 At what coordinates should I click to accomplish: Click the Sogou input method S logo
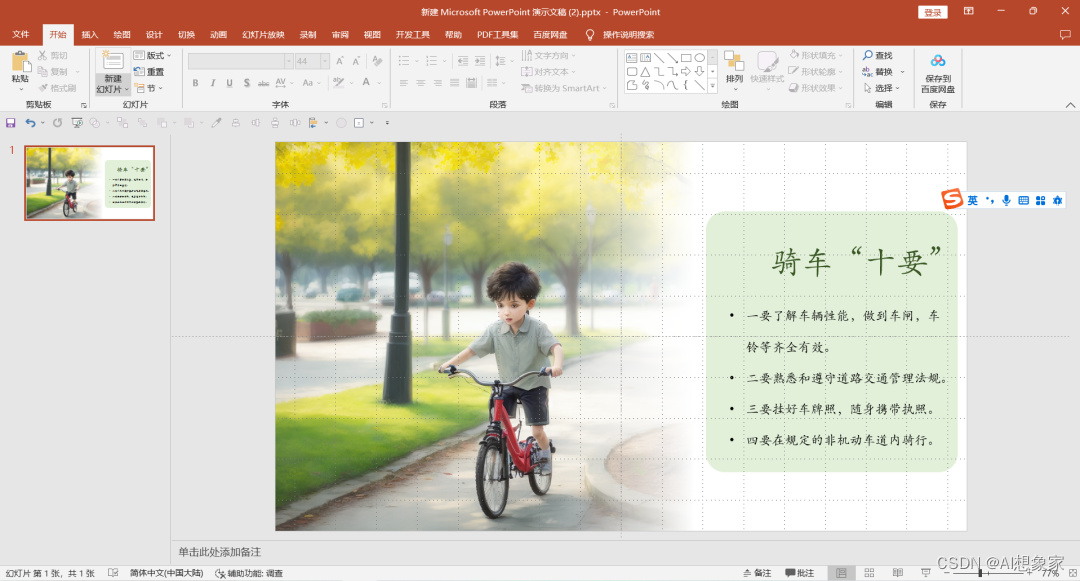point(952,199)
